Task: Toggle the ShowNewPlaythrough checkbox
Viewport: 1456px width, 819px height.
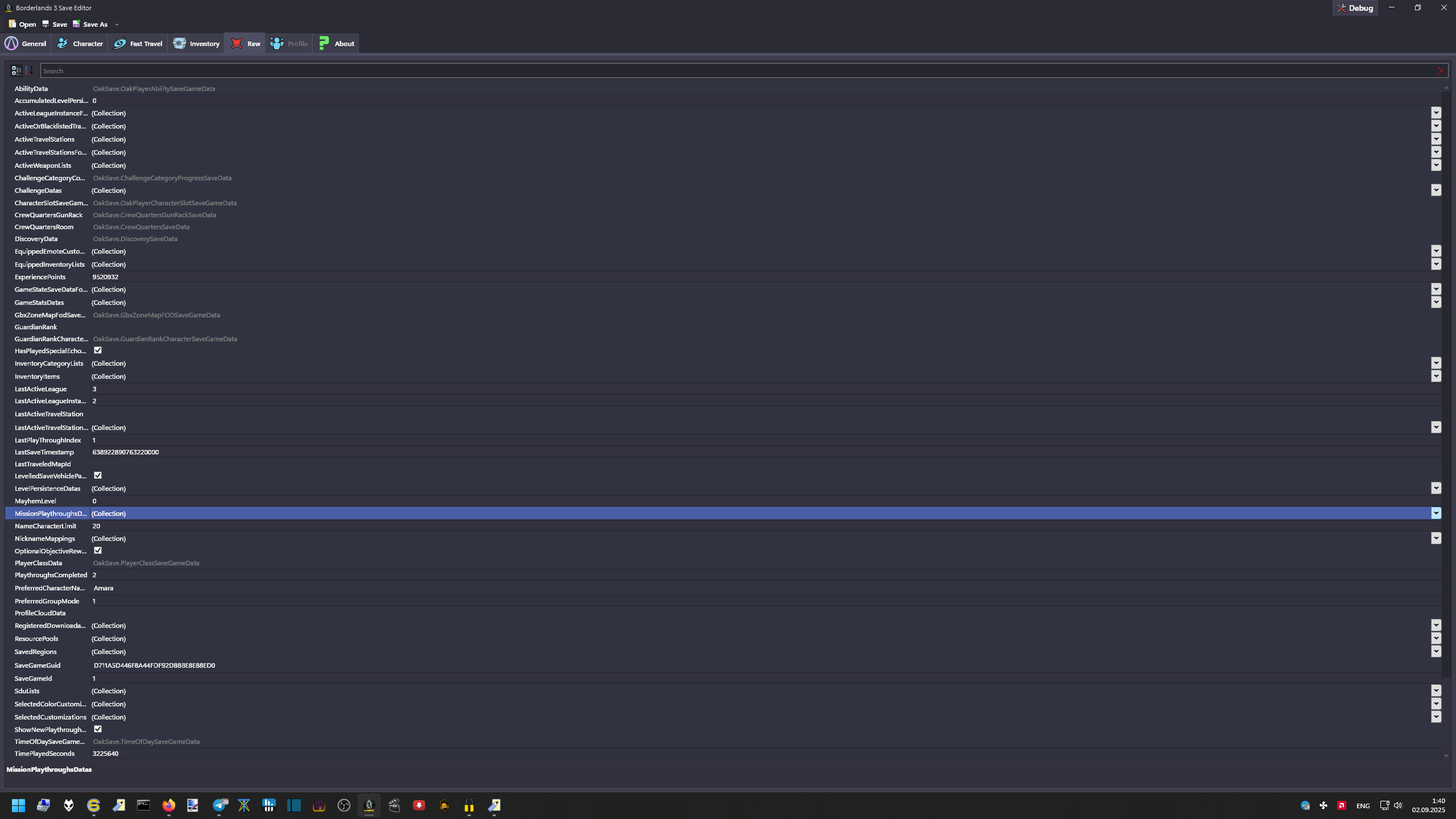Action: (98, 729)
